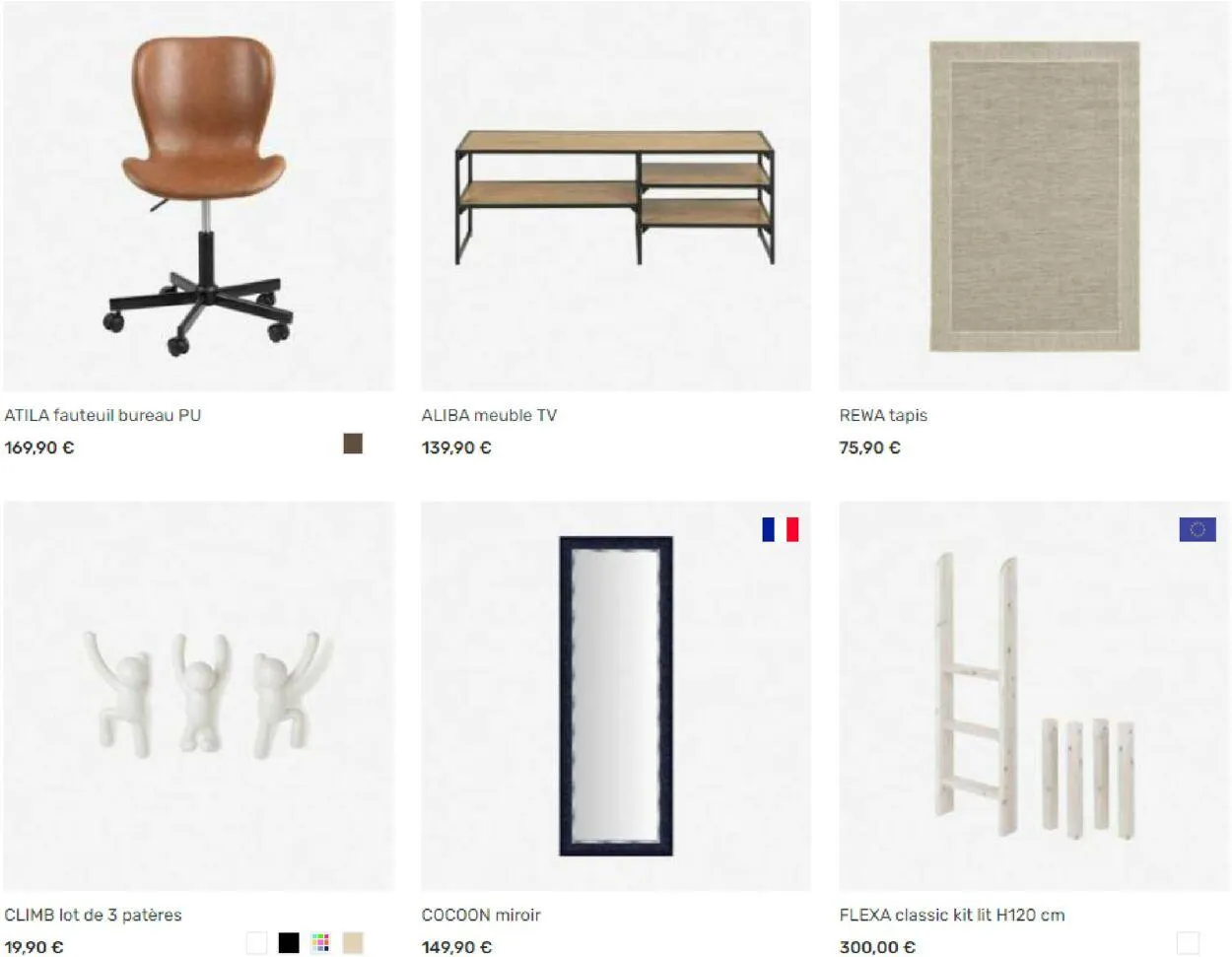Viewport: 1232px width, 957px height.
Task: Click the French flag icon on COCOON miroir
Action: (780, 529)
